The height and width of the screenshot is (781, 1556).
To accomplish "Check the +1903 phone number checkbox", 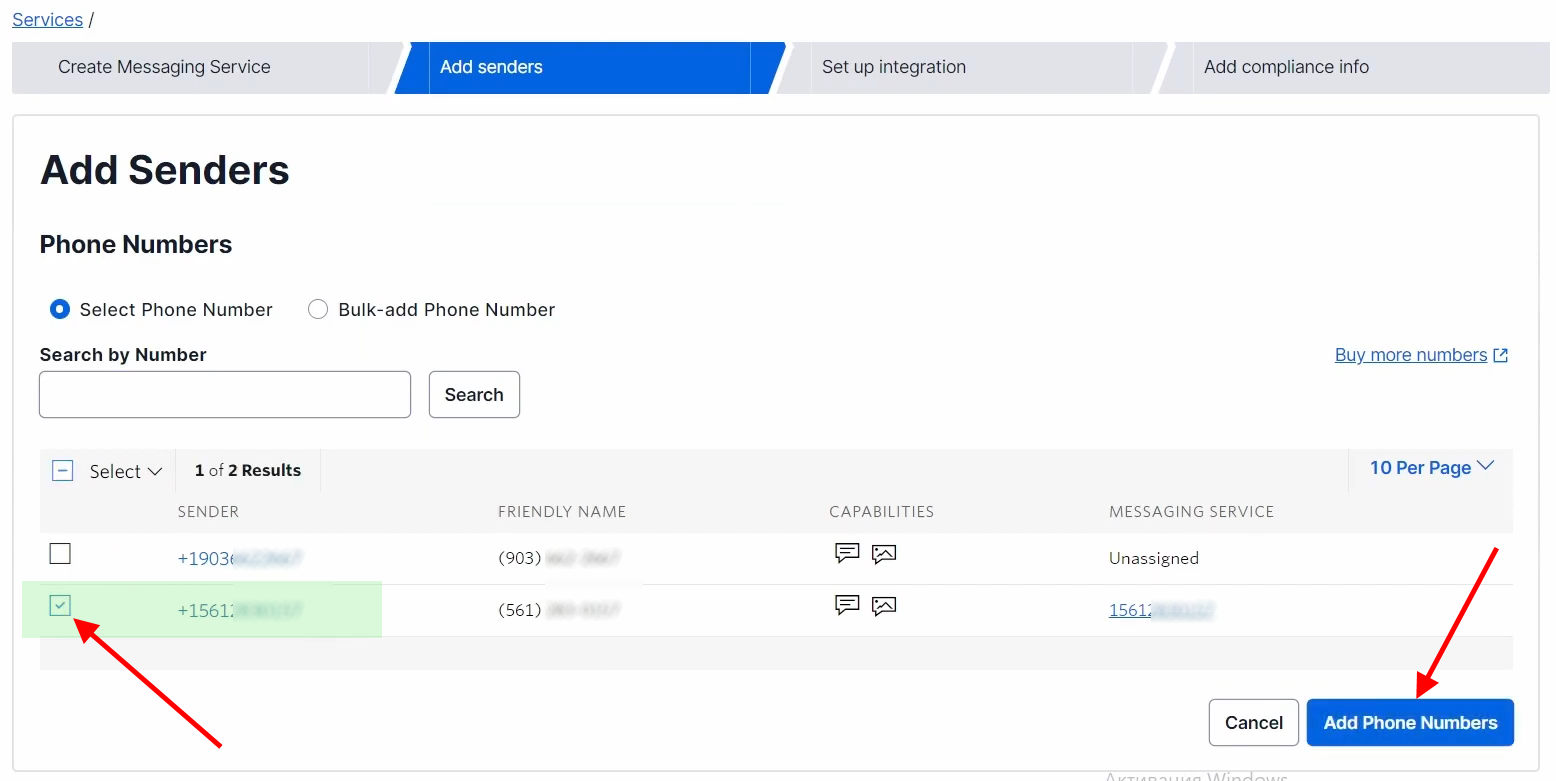I will point(61,553).
